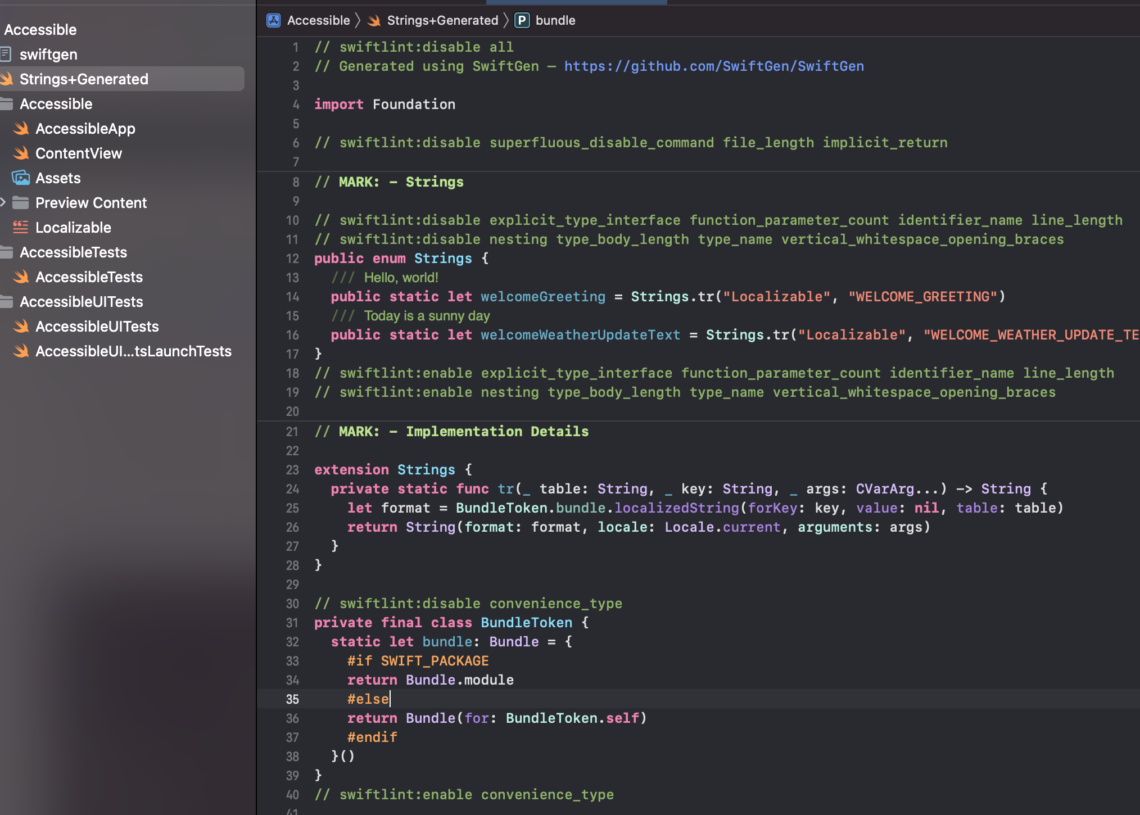Expand the Preview Content folder disclosure arrow

(4, 203)
